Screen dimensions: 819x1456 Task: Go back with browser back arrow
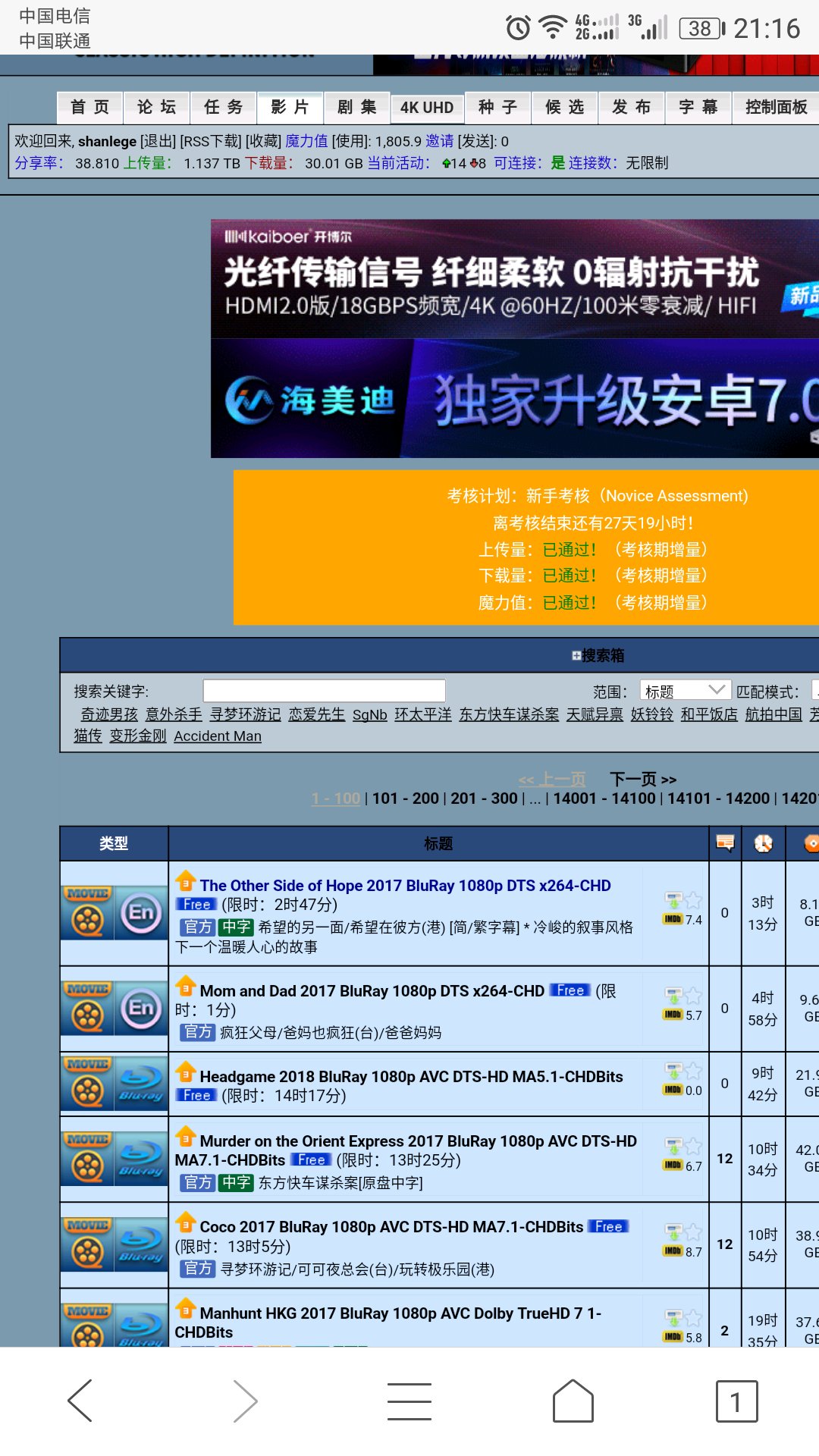[80, 1401]
